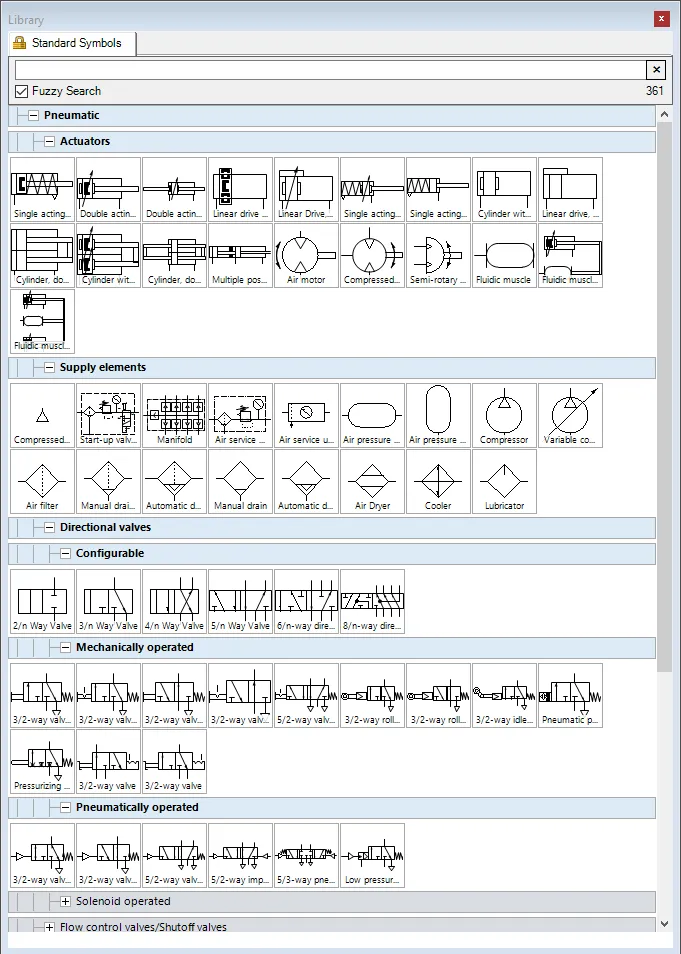Select the Semi-rotary actuator symbol

coord(438,255)
